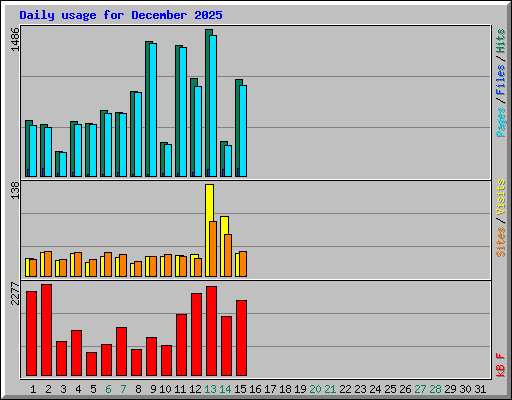Click the cyan bar for day 8

[x=138, y=135]
